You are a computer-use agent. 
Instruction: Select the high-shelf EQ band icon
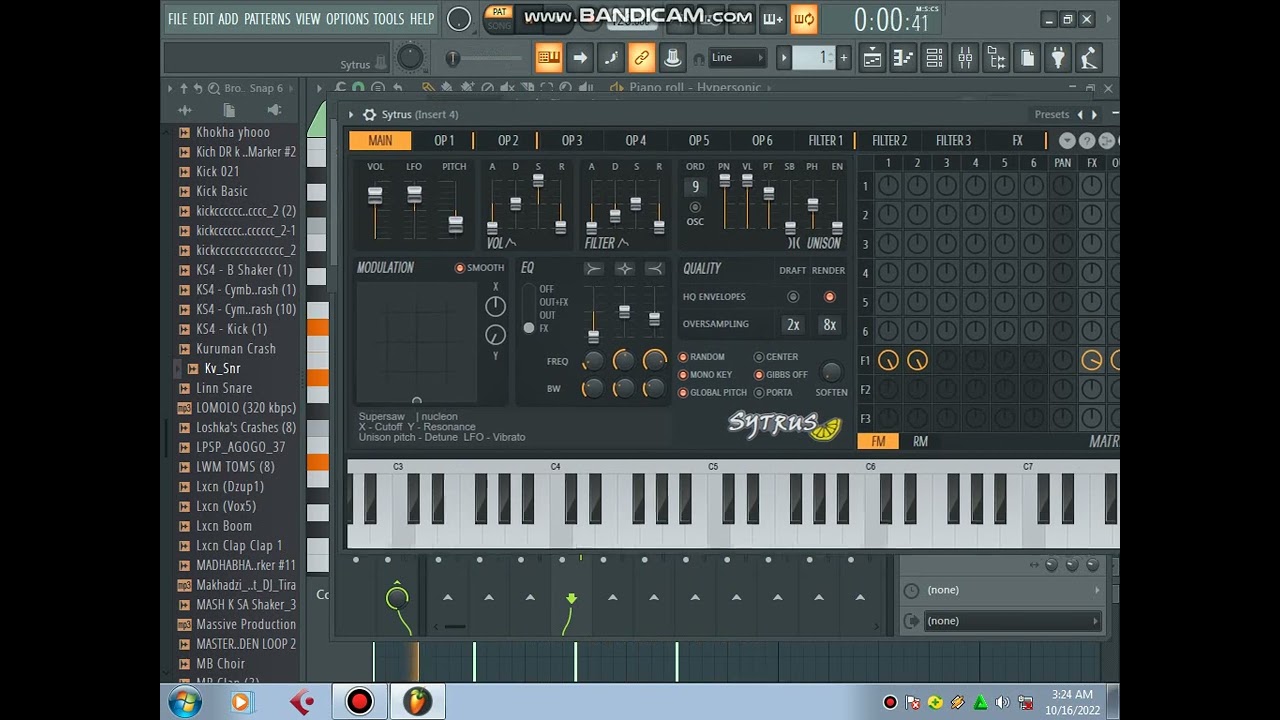pos(654,268)
